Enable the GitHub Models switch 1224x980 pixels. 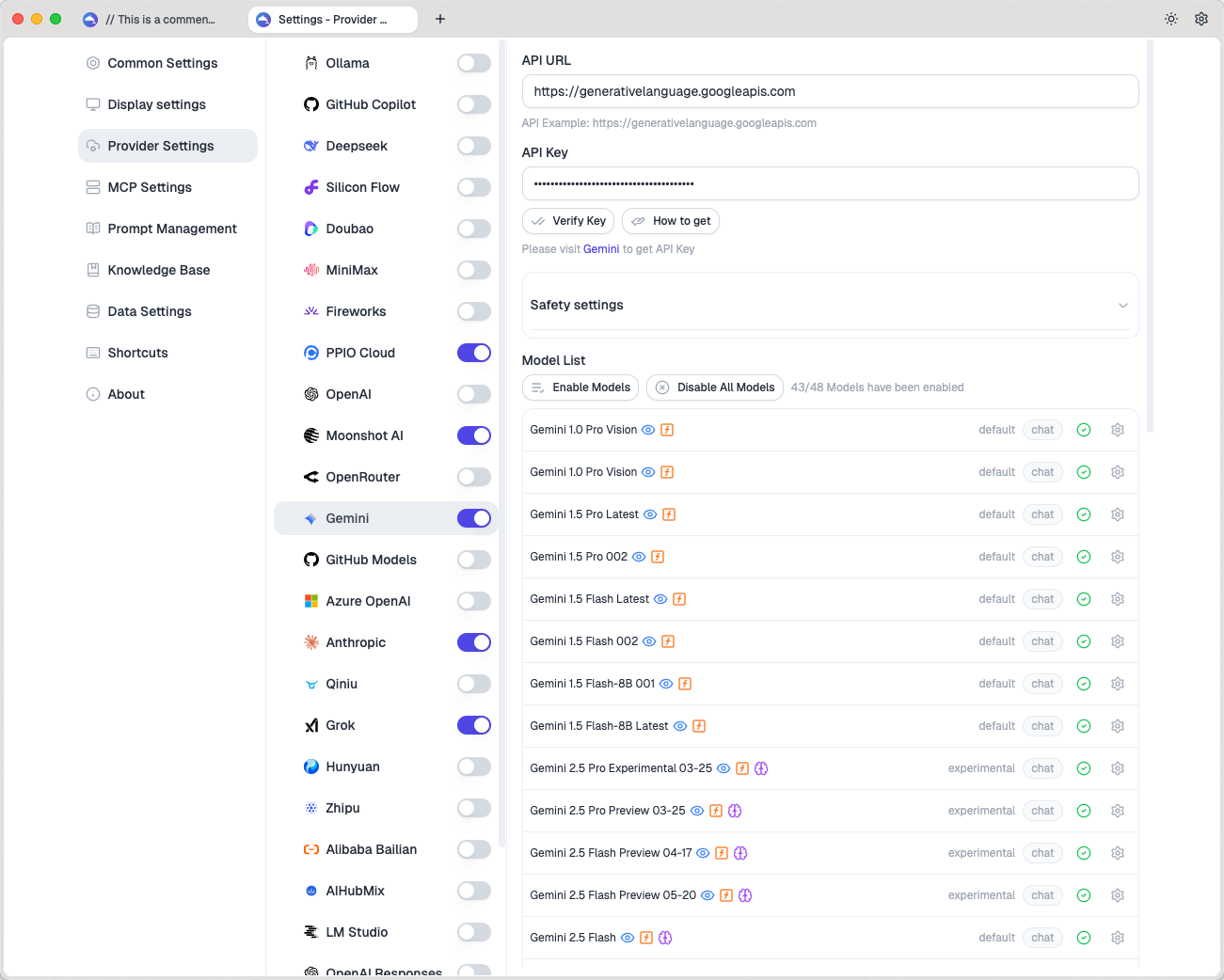coord(474,560)
